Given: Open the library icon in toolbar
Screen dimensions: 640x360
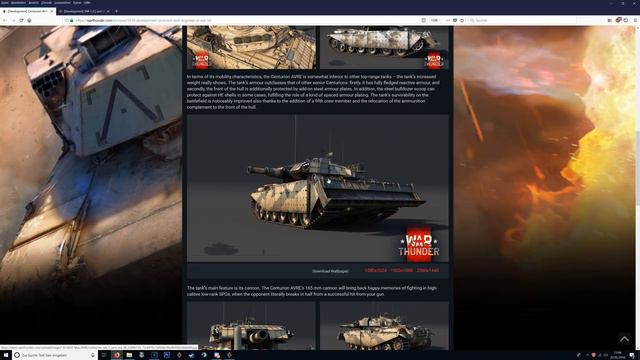Looking at the screenshot, I should (x=610, y=20).
